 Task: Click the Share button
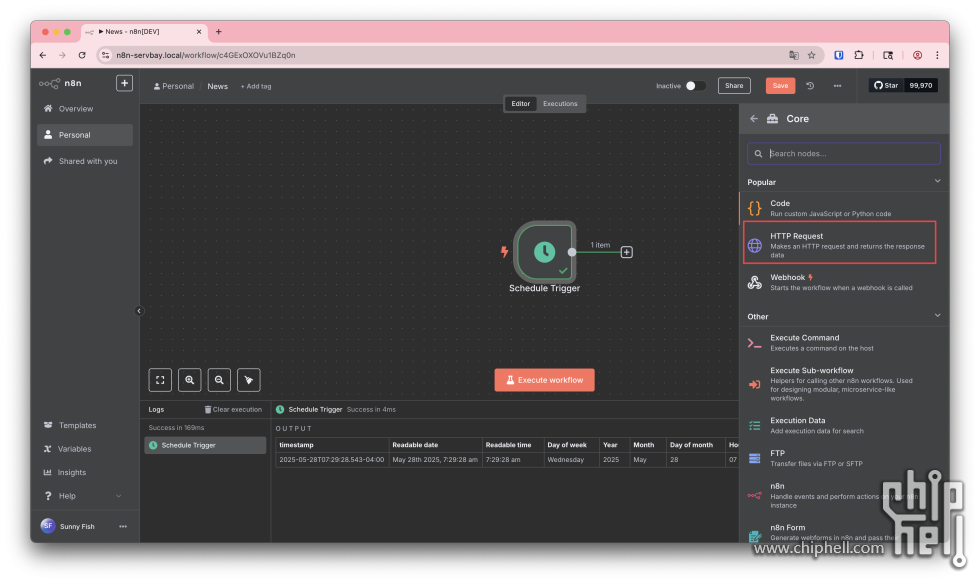734,86
